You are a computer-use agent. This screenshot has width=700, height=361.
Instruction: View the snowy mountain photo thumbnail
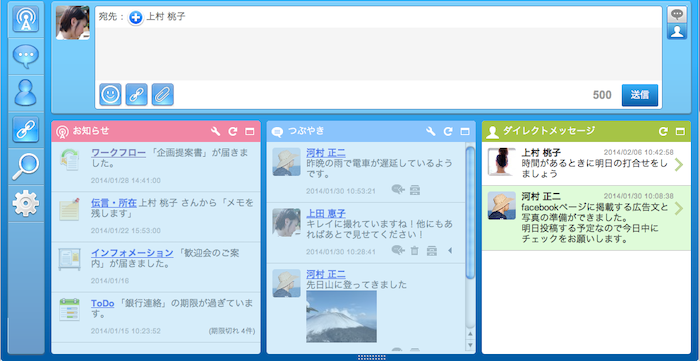(342, 316)
